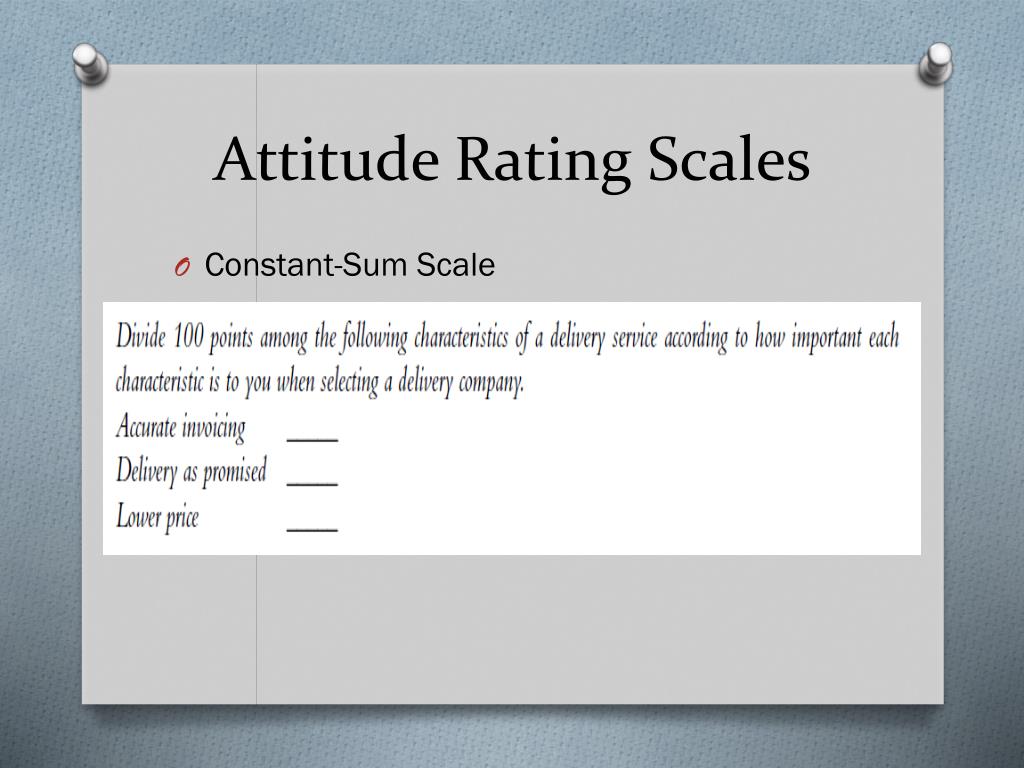This screenshot has width=1024, height=768.
Task: Click the red bullet marker before Constant-Sum Scale
Action: (x=182, y=266)
